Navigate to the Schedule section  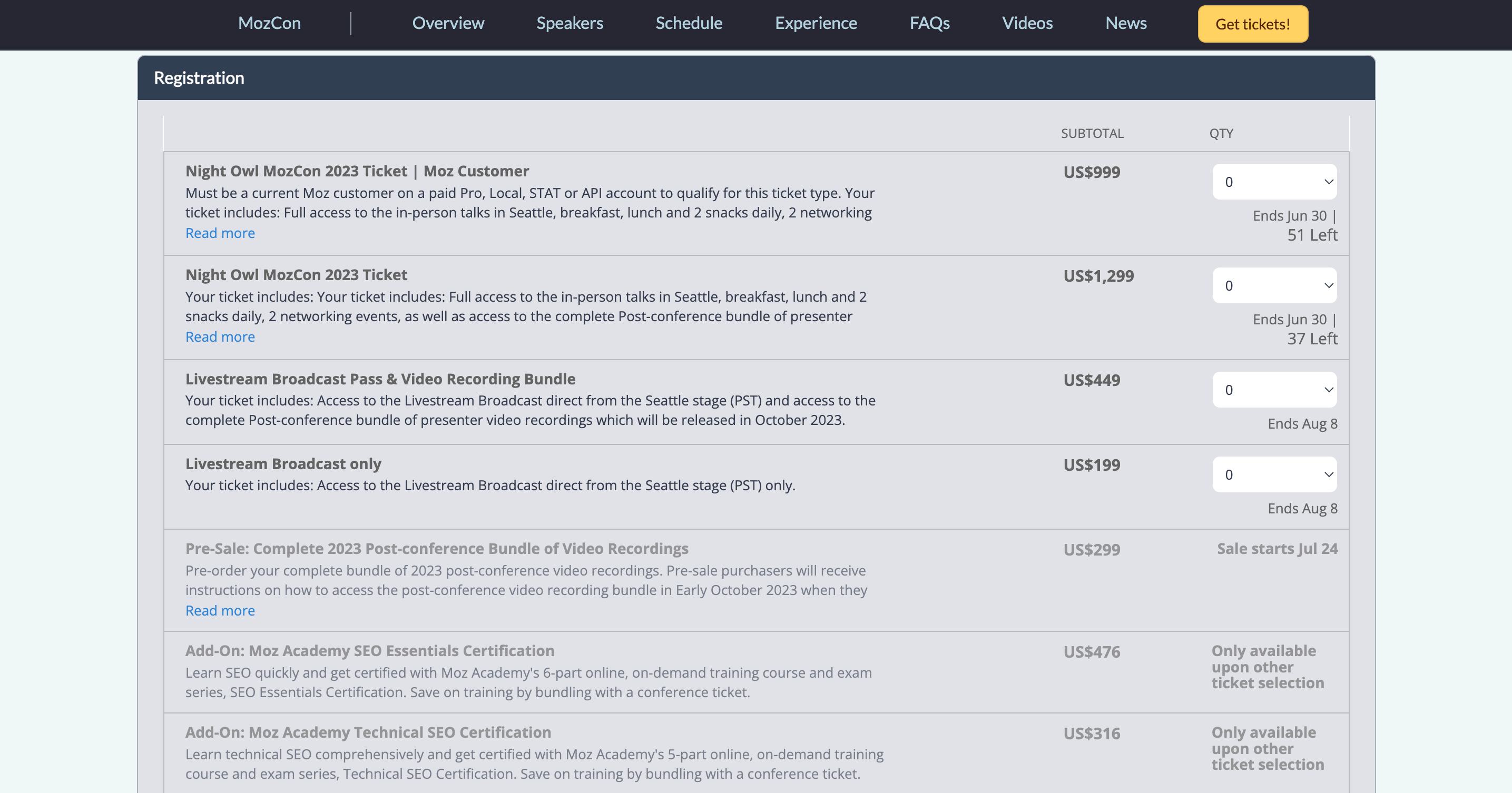click(x=689, y=23)
